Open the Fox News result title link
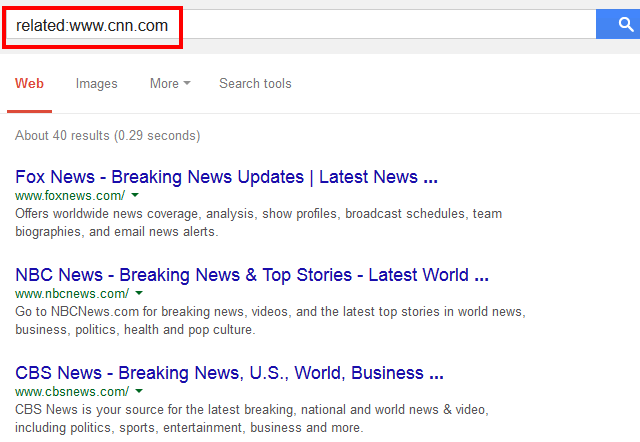Screen dimensions: 640x442 click(226, 177)
